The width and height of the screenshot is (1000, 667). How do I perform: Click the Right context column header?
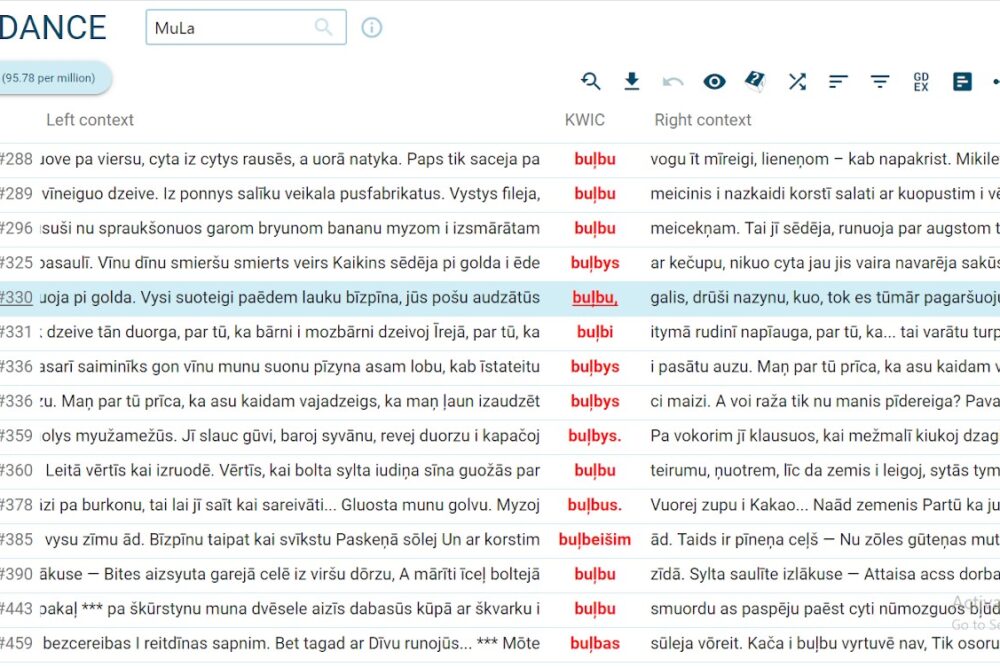coord(703,120)
